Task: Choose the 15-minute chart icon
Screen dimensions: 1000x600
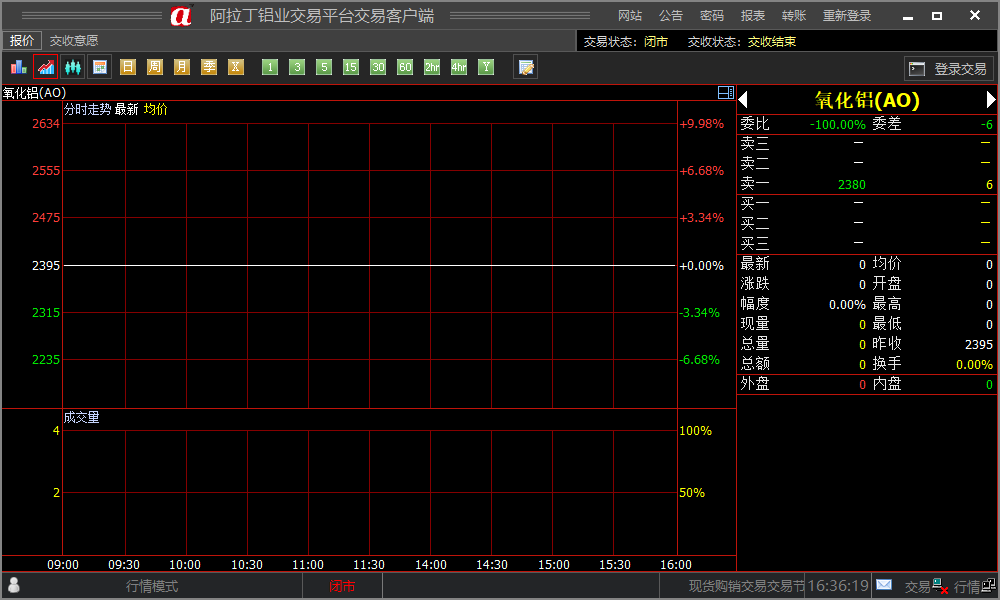Action: [351, 67]
